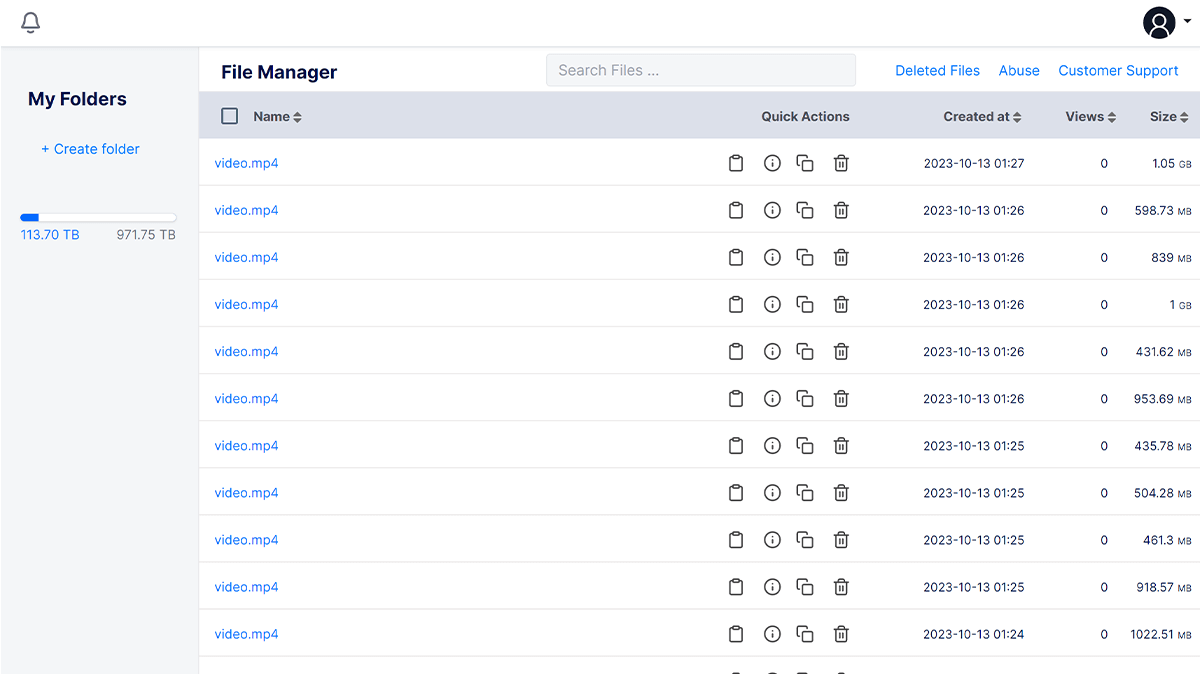The width and height of the screenshot is (1200, 674).
Task: Open Customer Support
Action: click(1118, 71)
